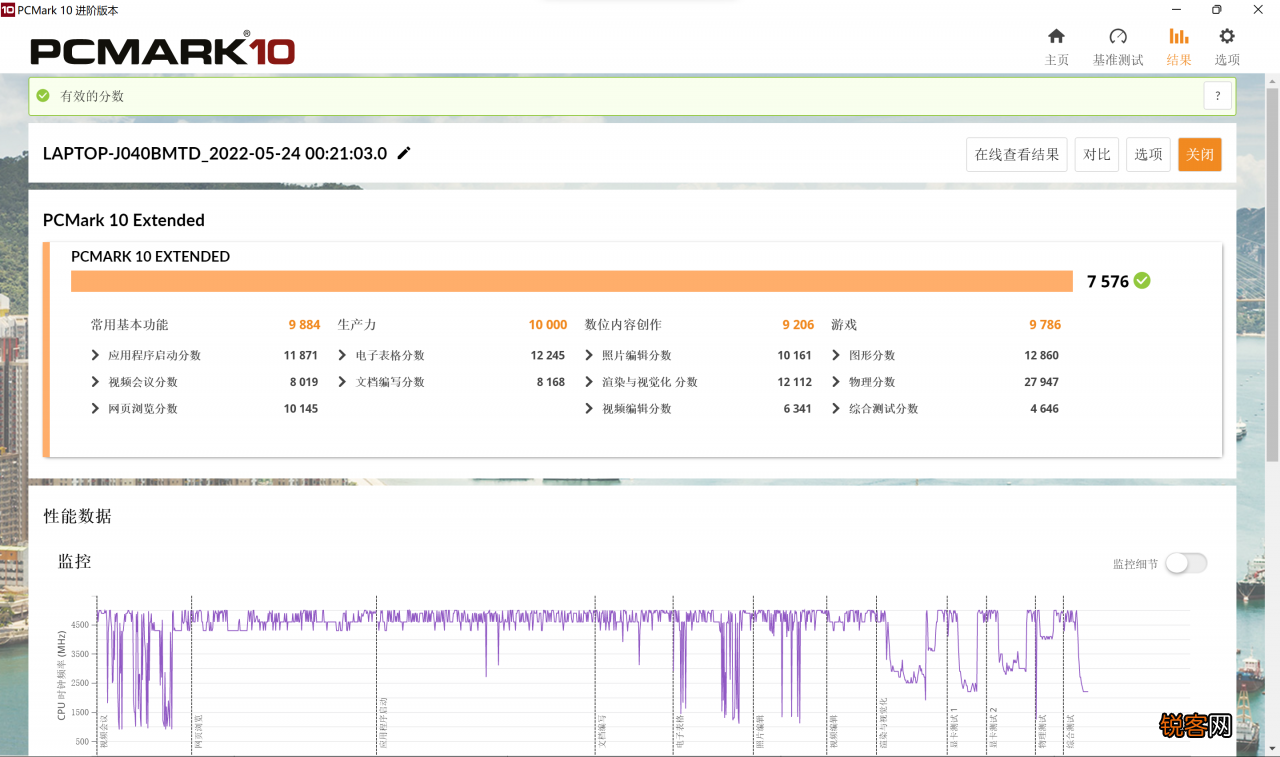
Task: Expand the 网页浏览分数 row arrow
Action: coord(95,408)
